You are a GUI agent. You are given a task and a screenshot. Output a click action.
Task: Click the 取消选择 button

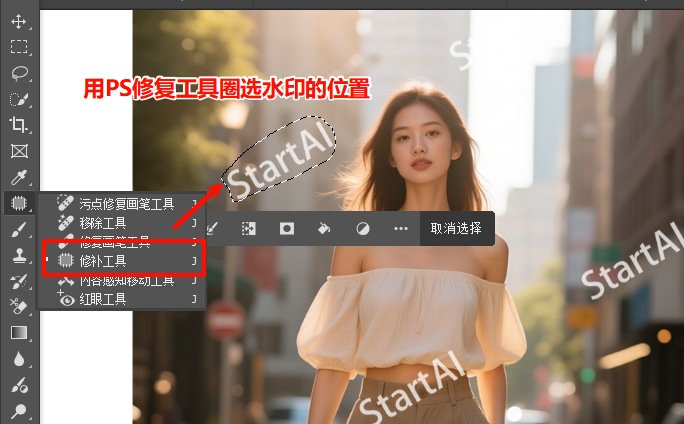point(456,228)
